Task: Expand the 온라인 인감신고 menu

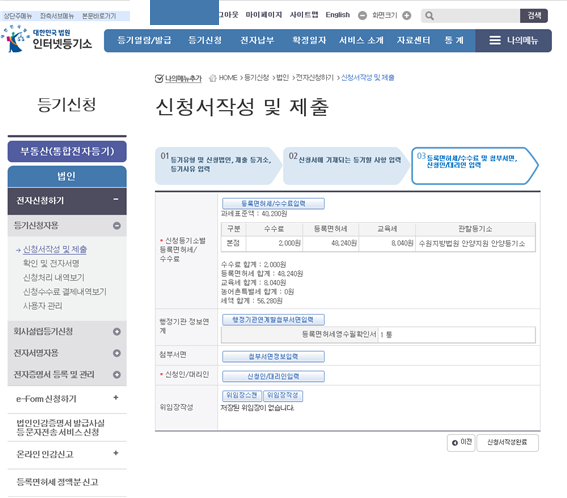Action: 116,453
